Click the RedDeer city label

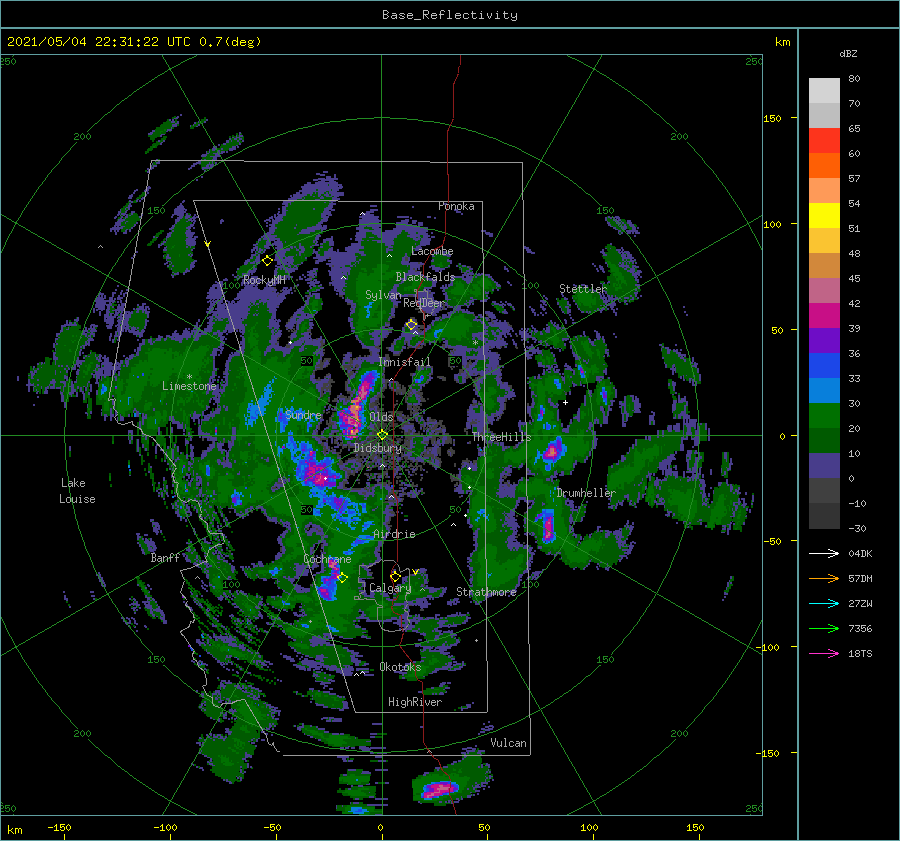(424, 303)
